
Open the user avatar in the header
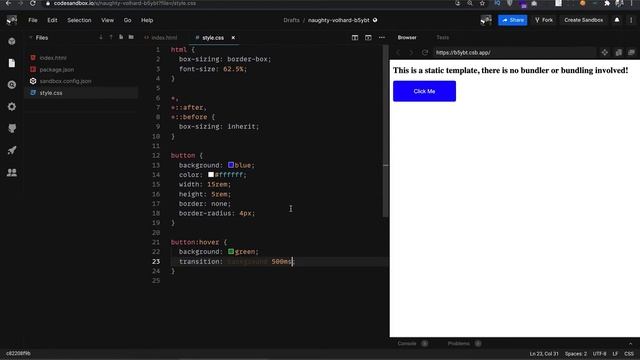click(486, 20)
